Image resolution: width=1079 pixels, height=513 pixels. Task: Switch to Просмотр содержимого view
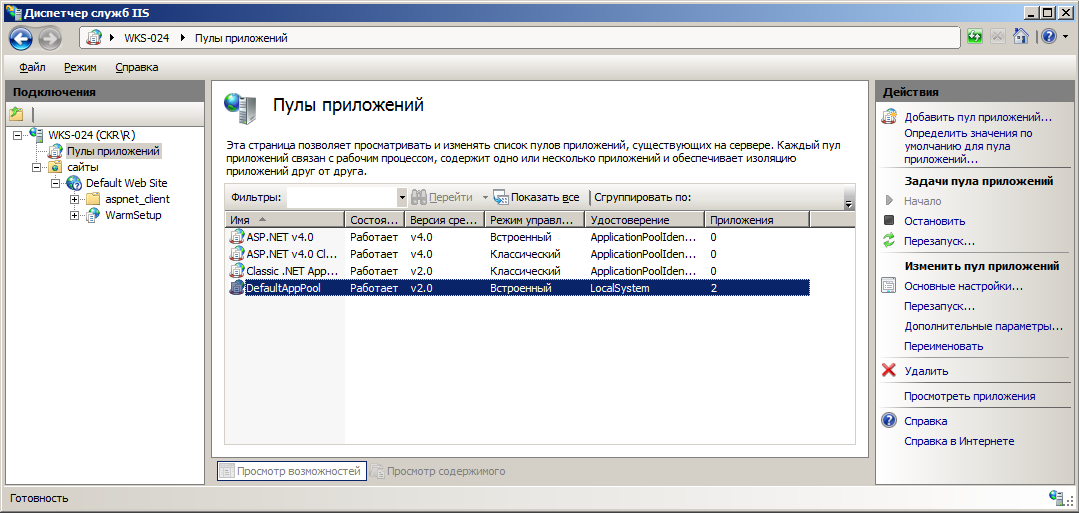(438, 472)
